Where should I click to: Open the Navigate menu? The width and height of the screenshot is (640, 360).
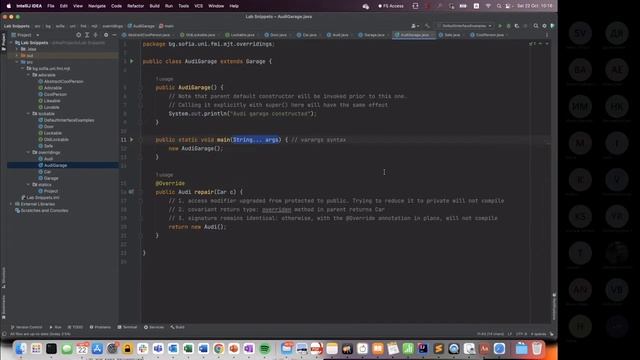97,6
